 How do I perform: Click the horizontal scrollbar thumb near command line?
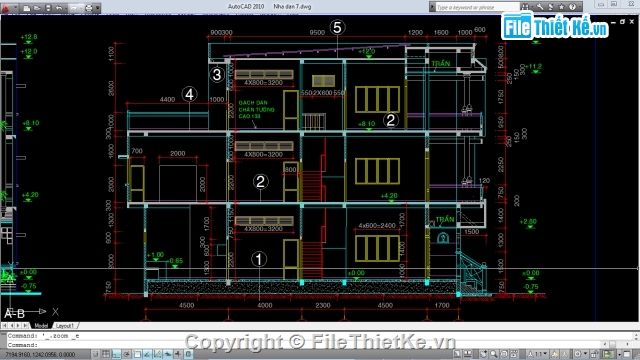coord(612,344)
